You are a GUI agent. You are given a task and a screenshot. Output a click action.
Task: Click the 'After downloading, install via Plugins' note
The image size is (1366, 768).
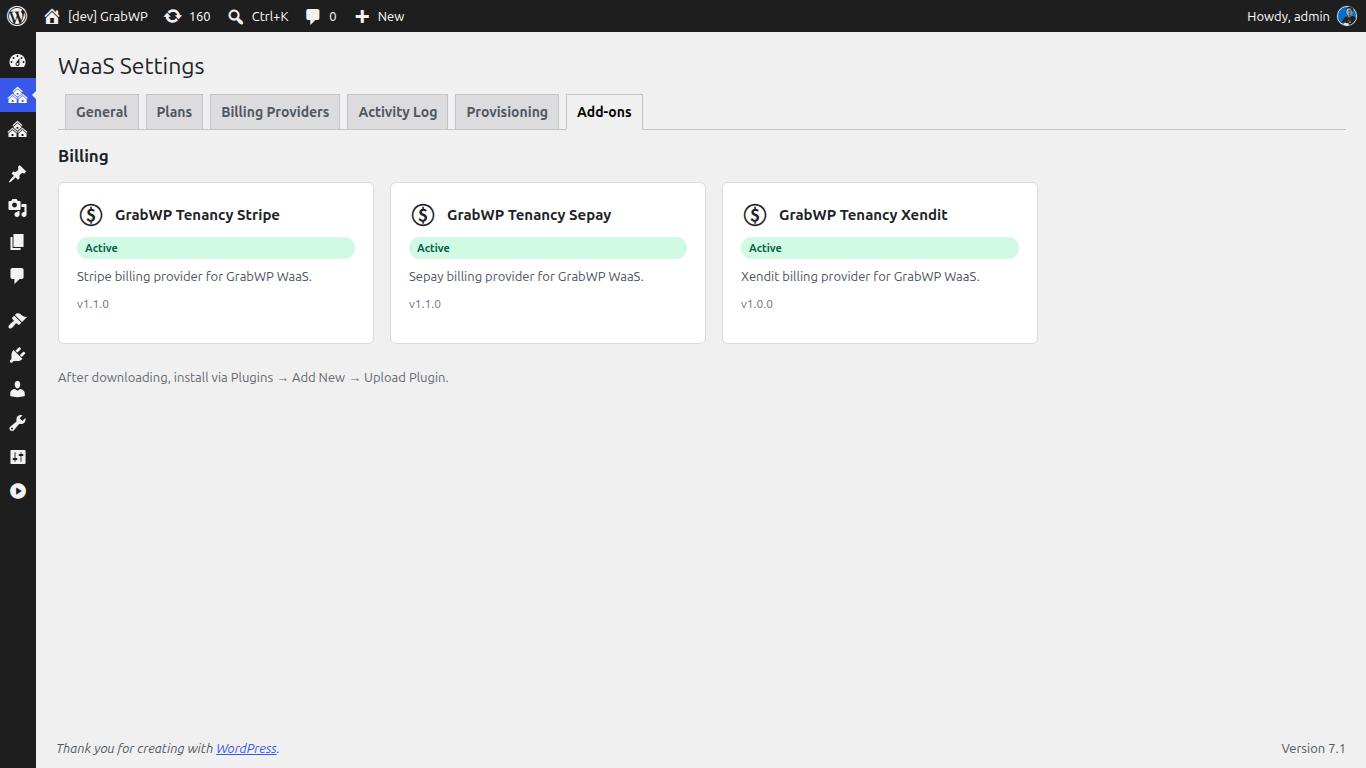pos(253,378)
